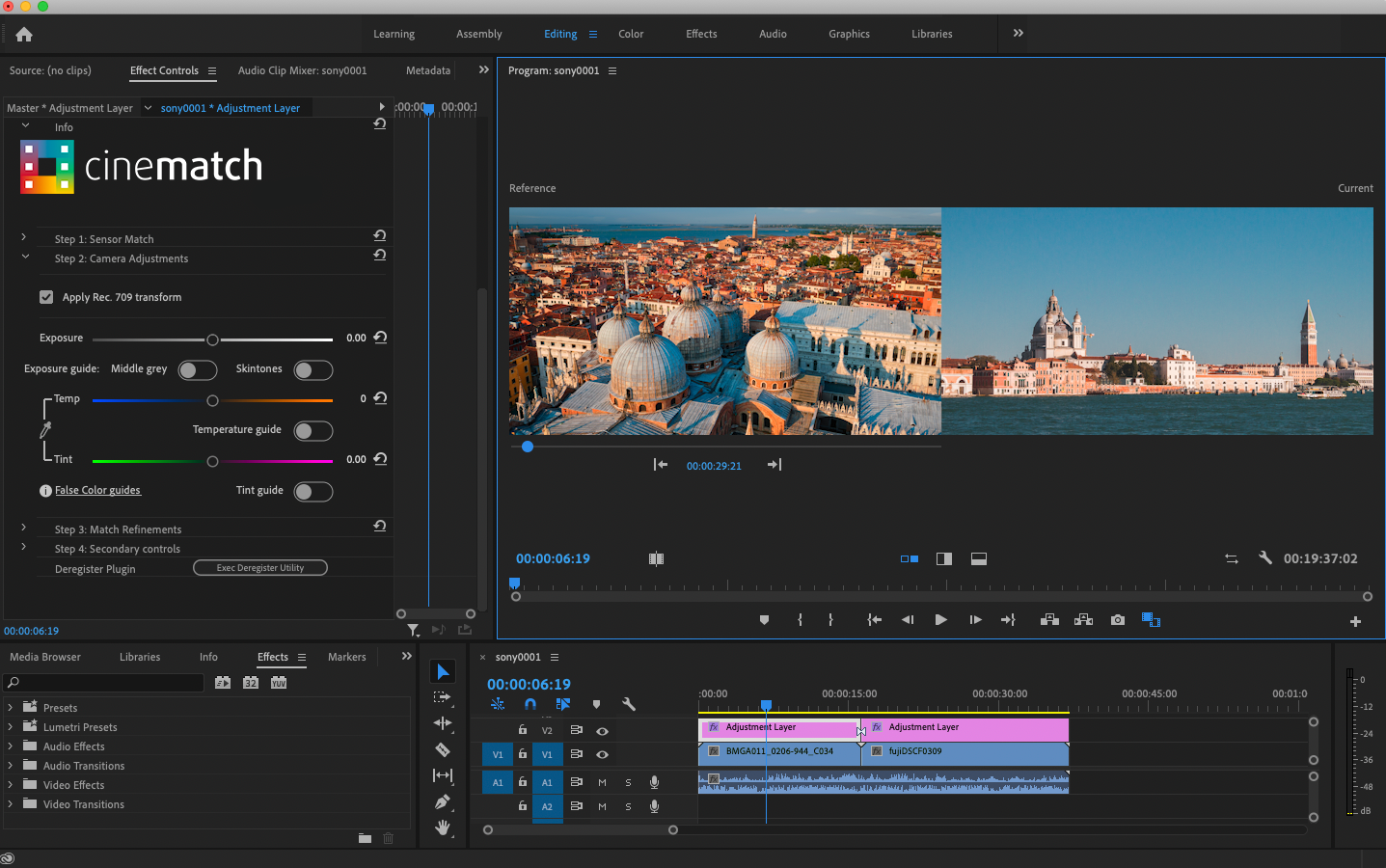Click the Comparison View icon
This screenshot has width=1386, height=868.
(1152, 620)
